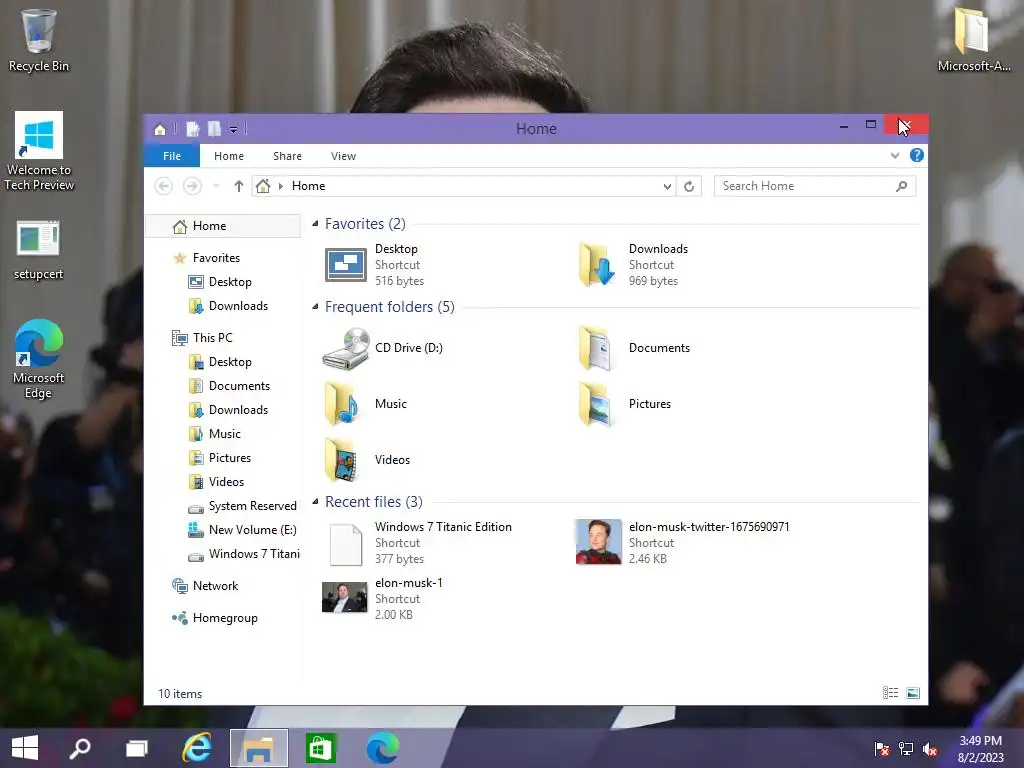This screenshot has width=1024, height=768.
Task: Select Homegroup in navigation pane
Action: tap(225, 618)
